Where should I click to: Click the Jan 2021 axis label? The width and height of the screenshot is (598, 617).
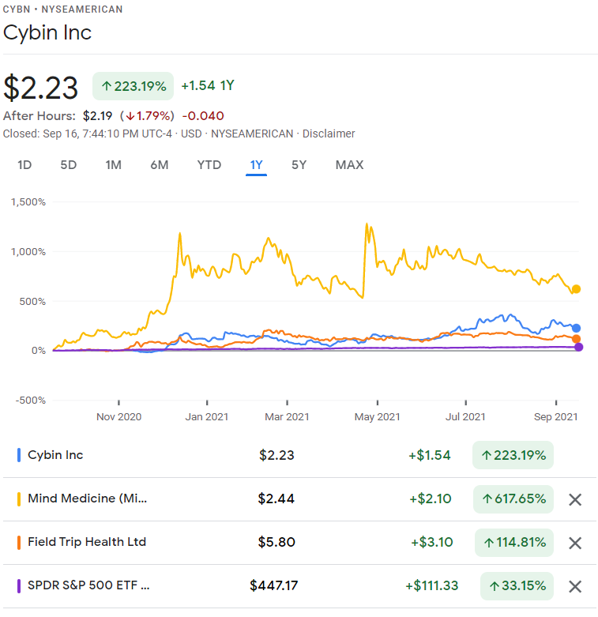coord(207,417)
